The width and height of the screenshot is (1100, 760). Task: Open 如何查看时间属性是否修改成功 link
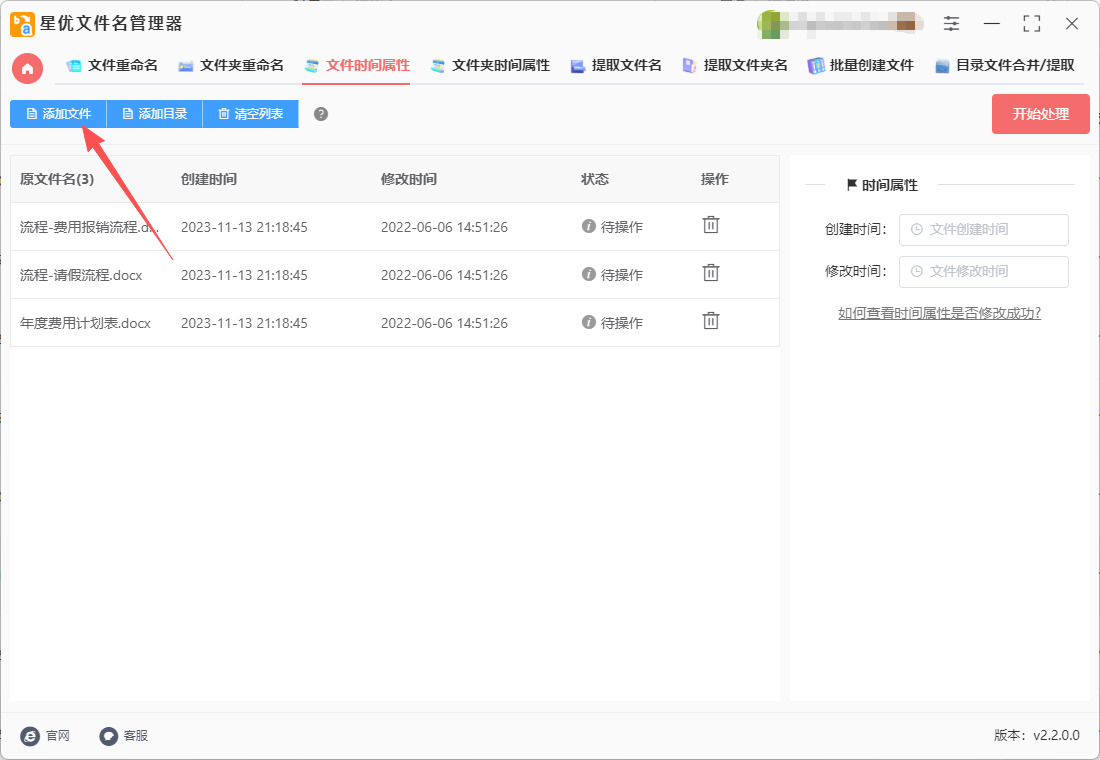939,313
